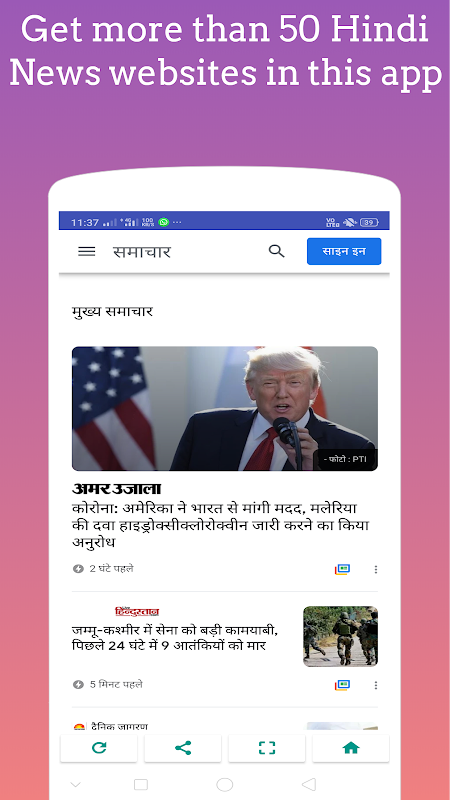
Task: Open three-dot options for corona story
Action: [376, 569]
